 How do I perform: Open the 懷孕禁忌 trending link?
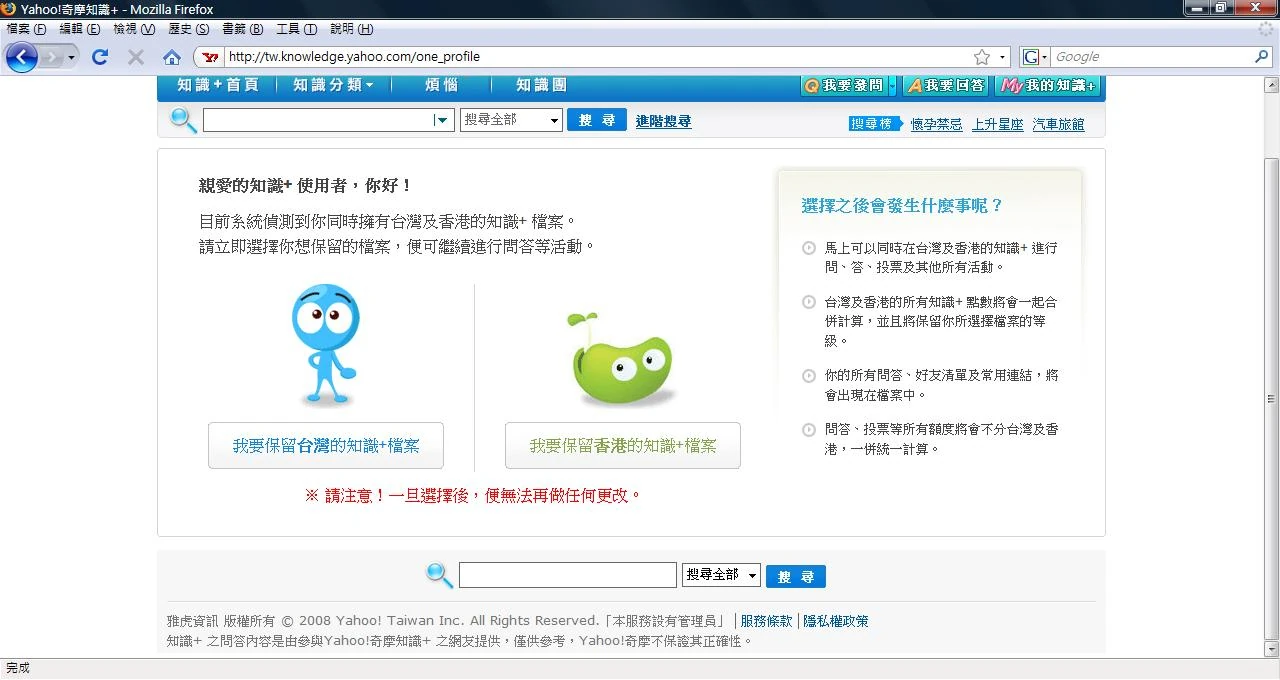coord(936,125)
